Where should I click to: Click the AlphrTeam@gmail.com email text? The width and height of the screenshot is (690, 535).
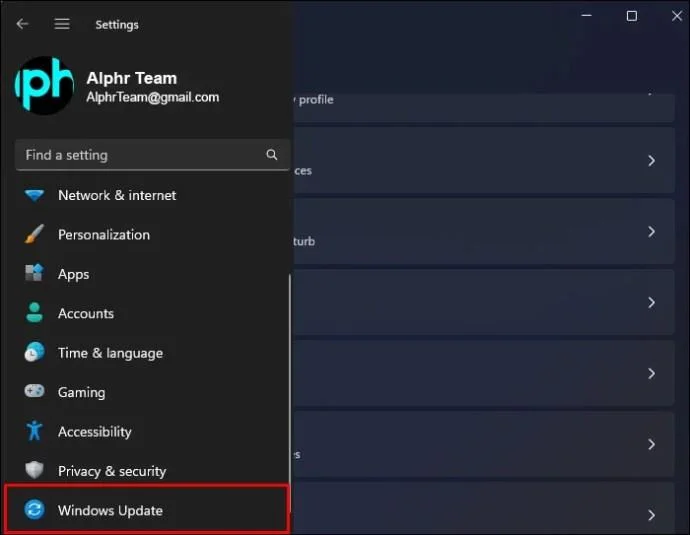click(153, 97)
